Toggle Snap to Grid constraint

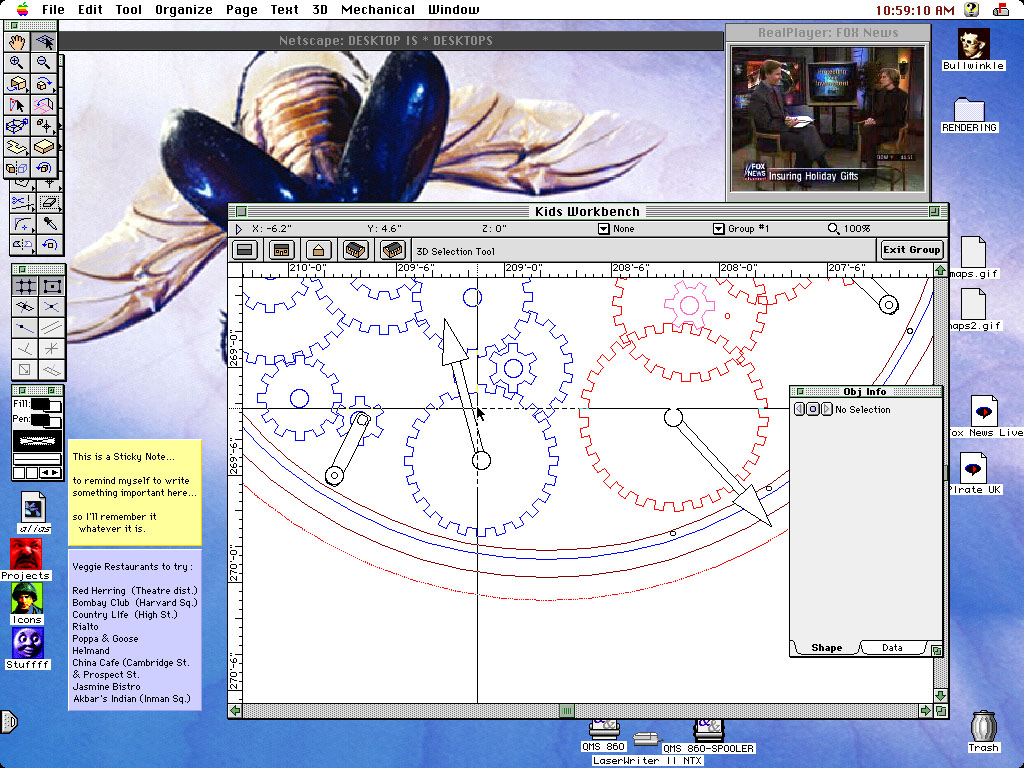click(x=25, y=287)
